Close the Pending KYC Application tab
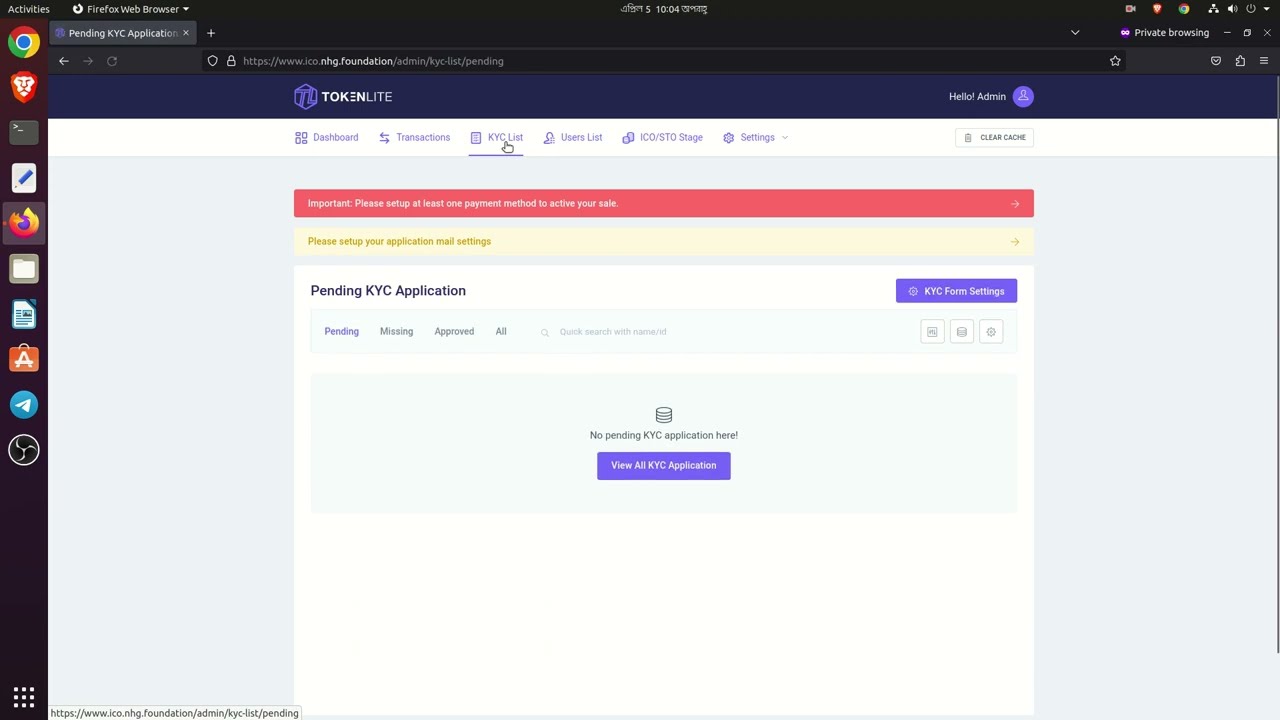This screenshot has width=1280, height=720. coord(185,33)
